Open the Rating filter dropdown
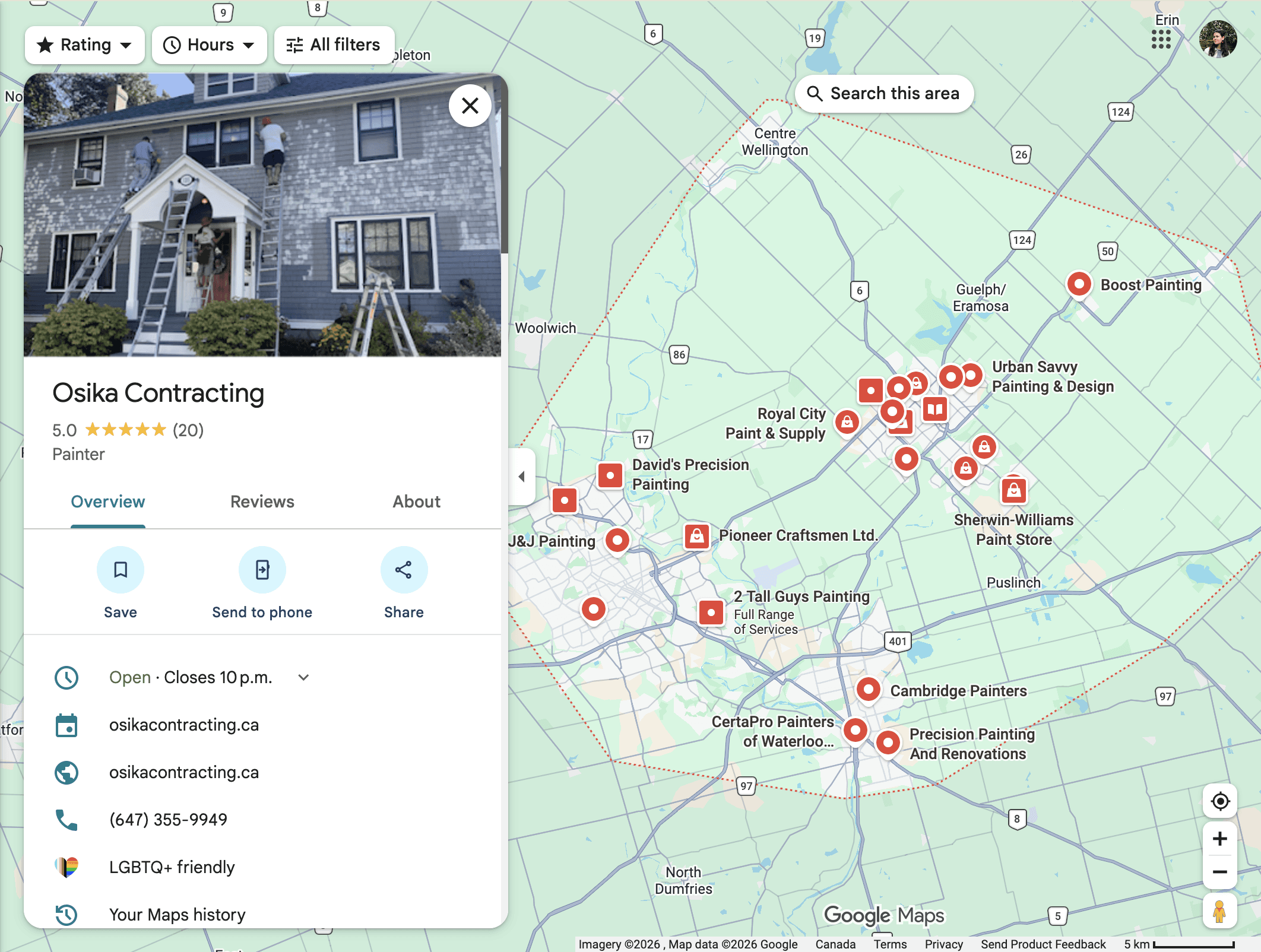This screenshot has height=952, width=1261. [x=85, y=45]
